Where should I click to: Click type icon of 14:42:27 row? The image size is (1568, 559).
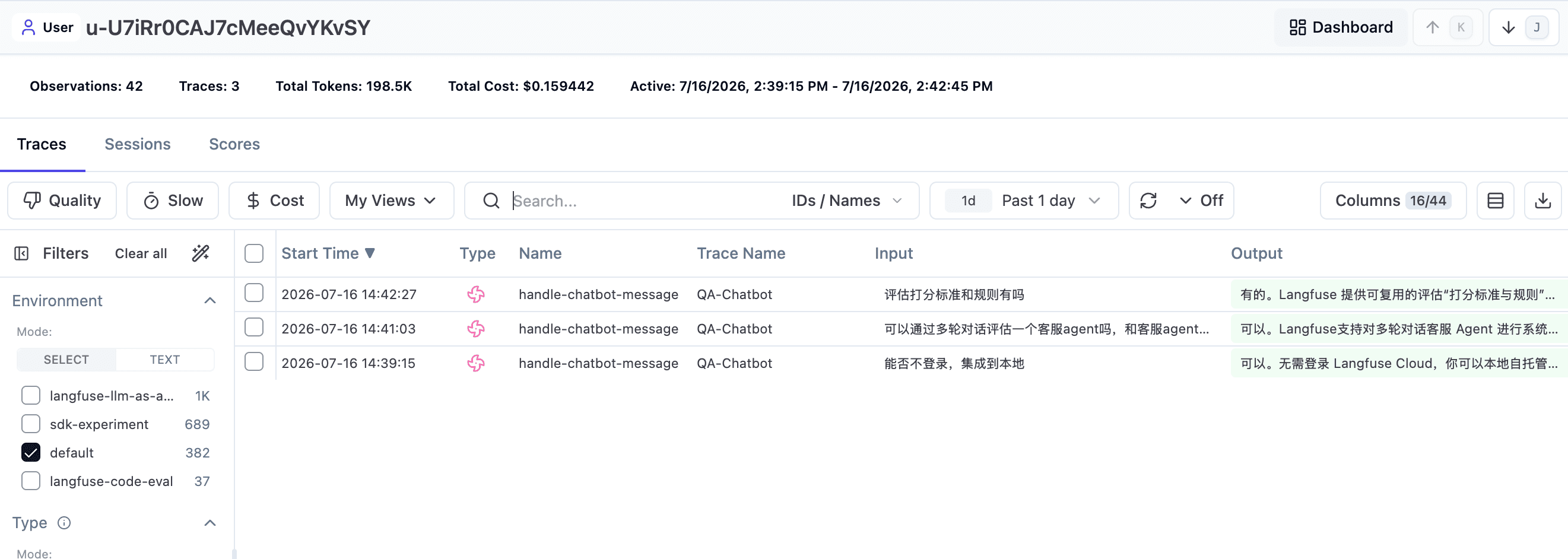[x=476, y=295]
